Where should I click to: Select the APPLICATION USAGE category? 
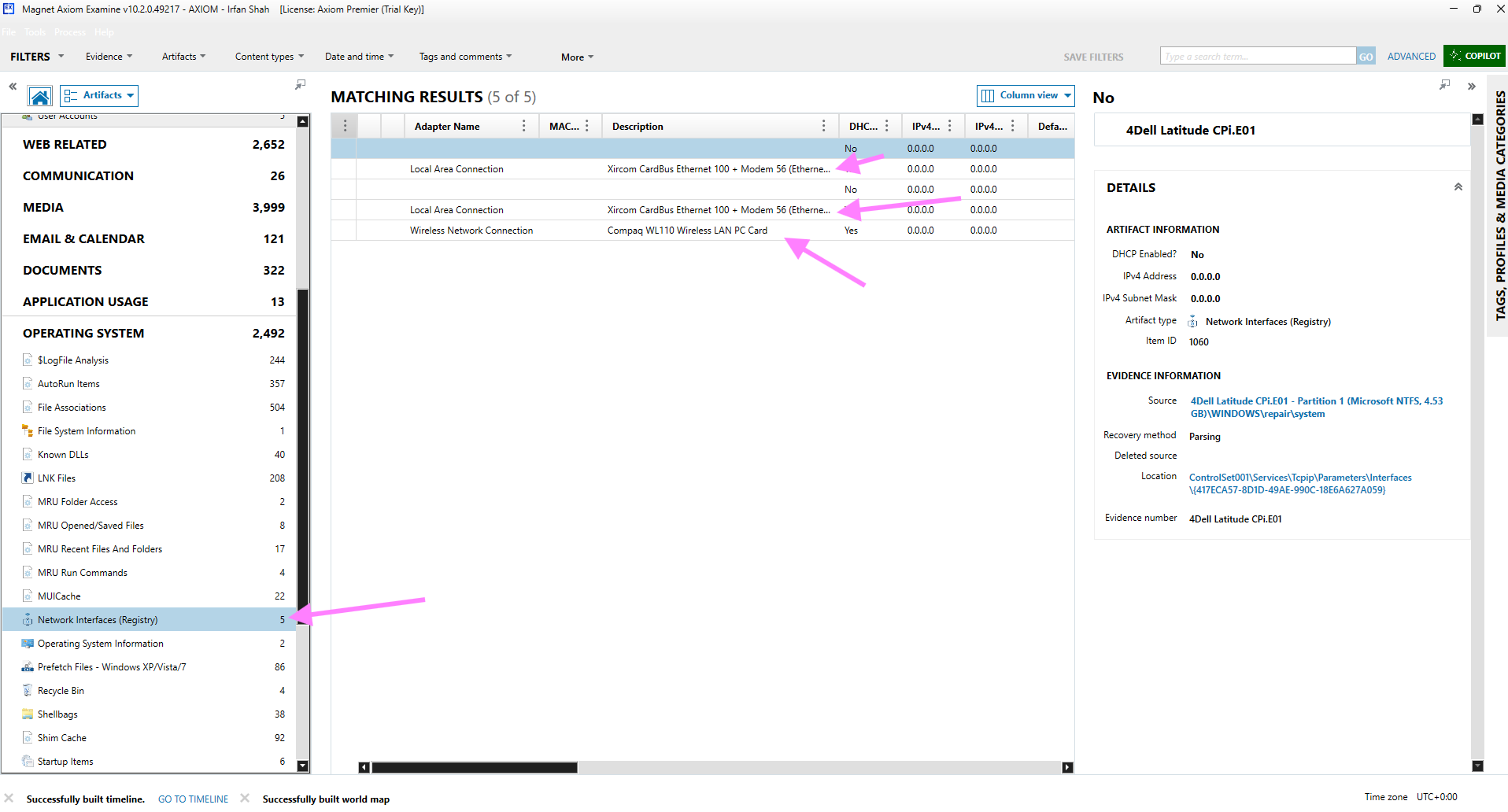tap(153, 302)
